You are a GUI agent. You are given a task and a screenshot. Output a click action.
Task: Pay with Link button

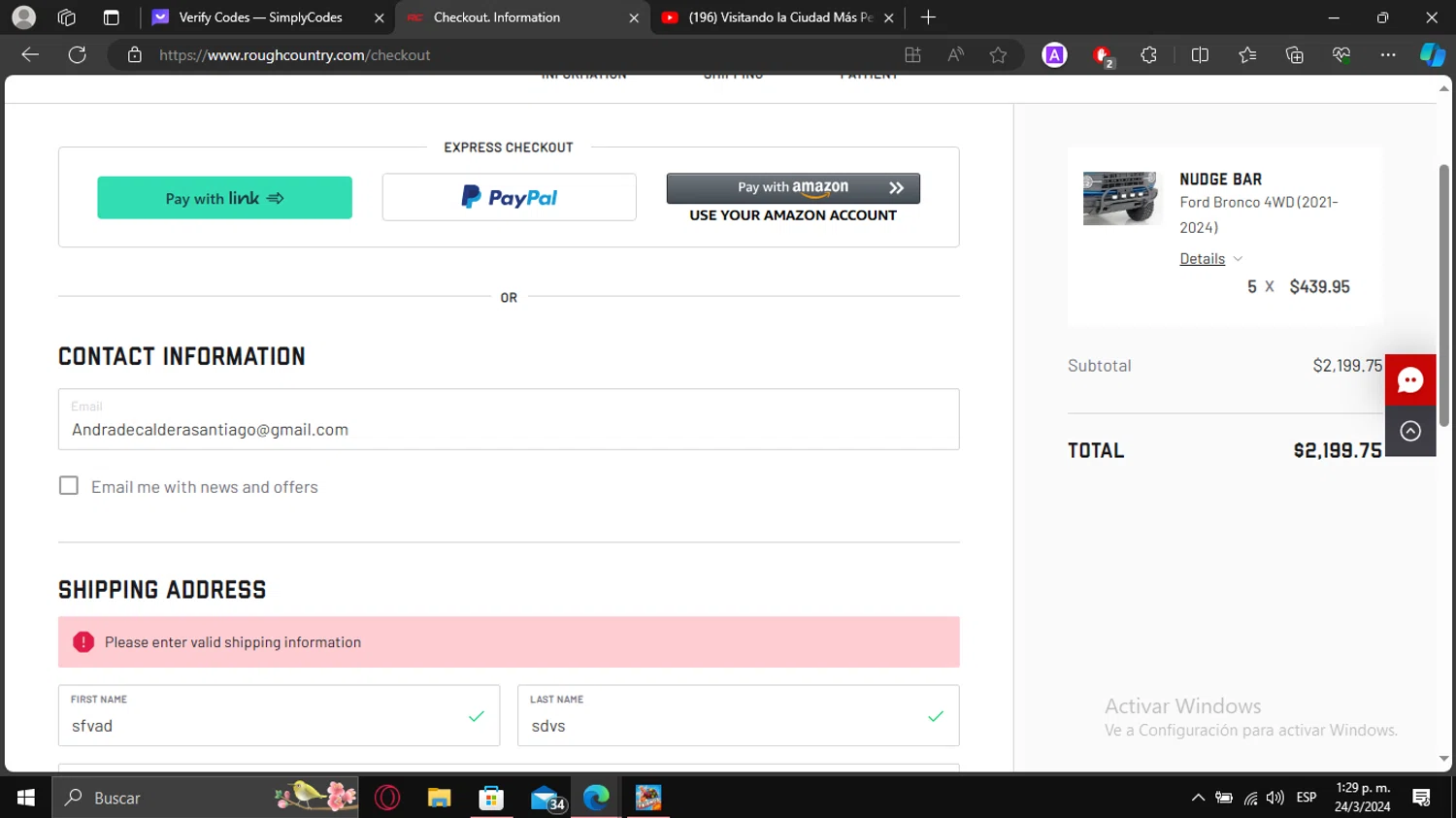tap(224, 198)
